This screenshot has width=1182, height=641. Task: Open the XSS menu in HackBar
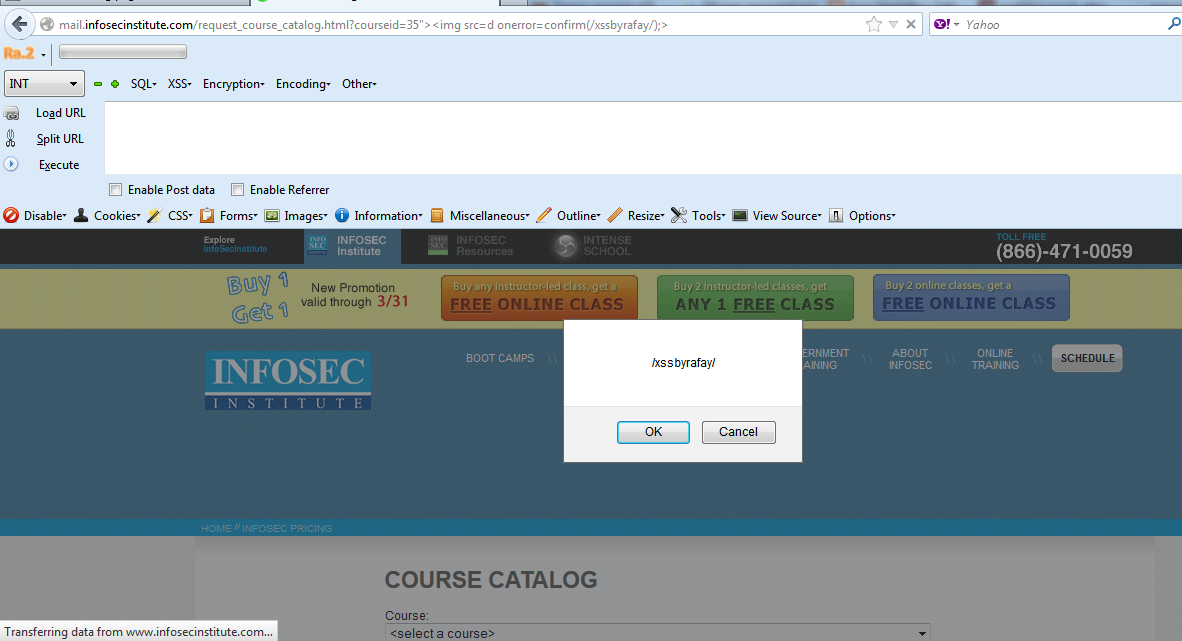[179, 84]
